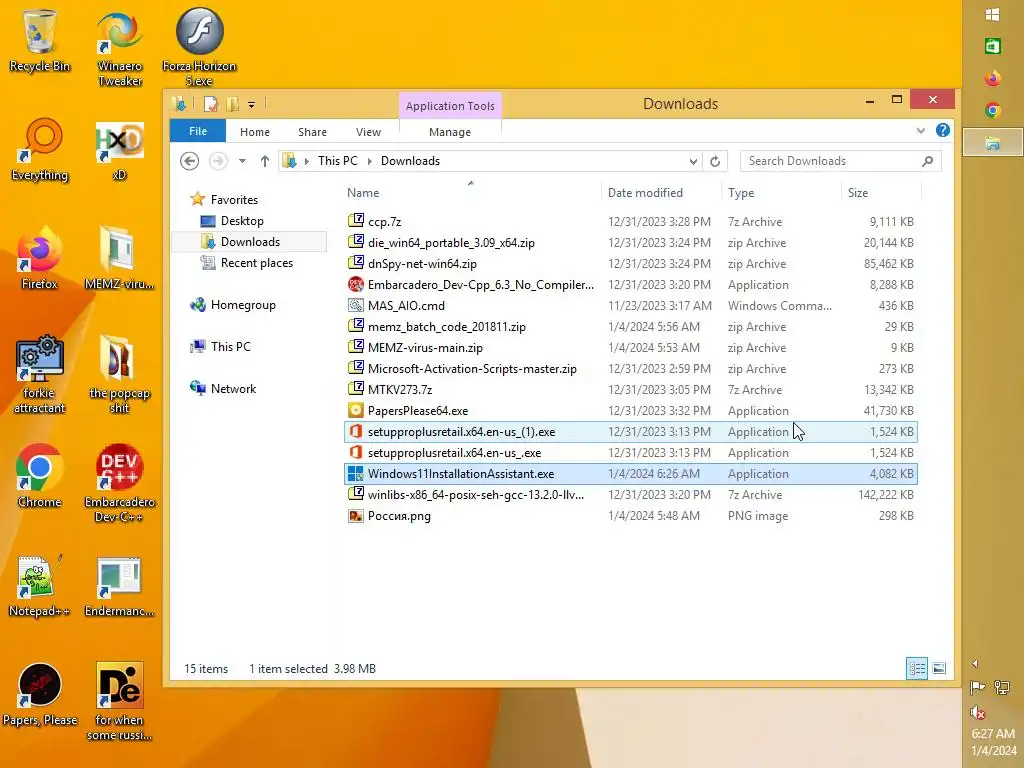Image resolution: width=1024 pixels, height=768 pixels.
Task: Select Desktop under Favorites
Action: tap(242, 221)
